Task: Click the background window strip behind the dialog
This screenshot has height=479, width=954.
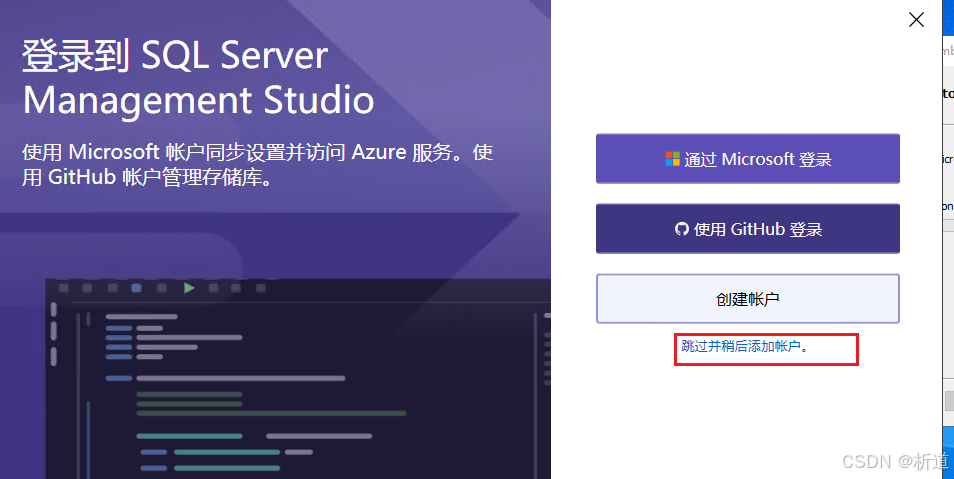Action: (947, 150)
